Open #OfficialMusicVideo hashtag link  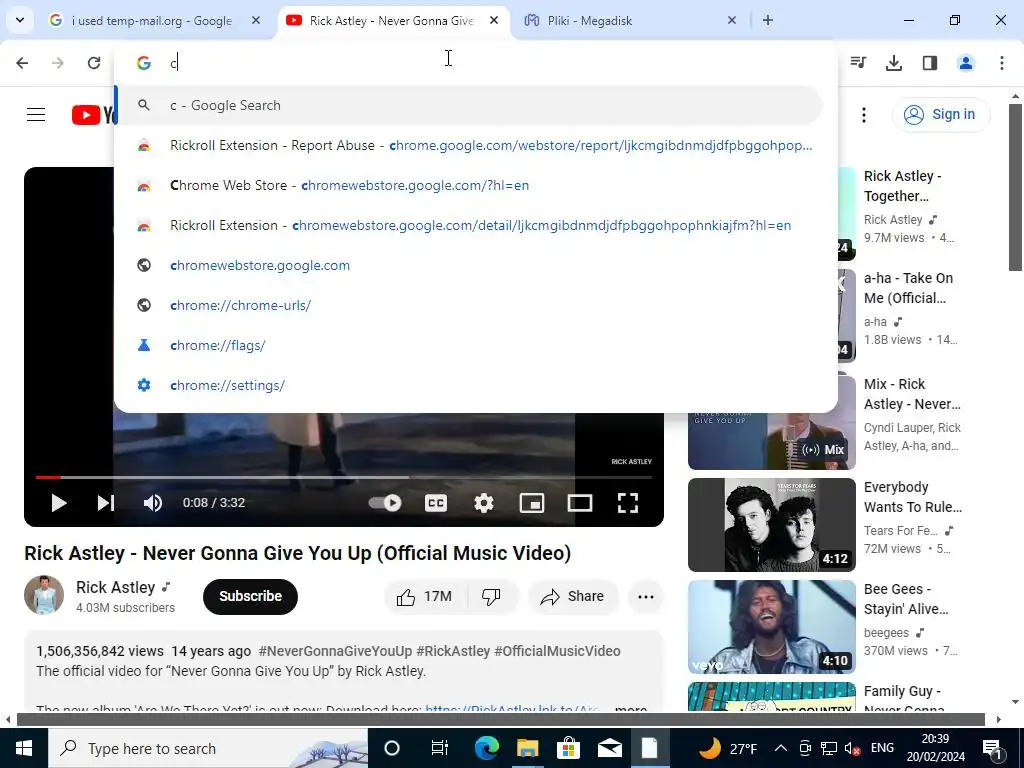click(557, 651)
